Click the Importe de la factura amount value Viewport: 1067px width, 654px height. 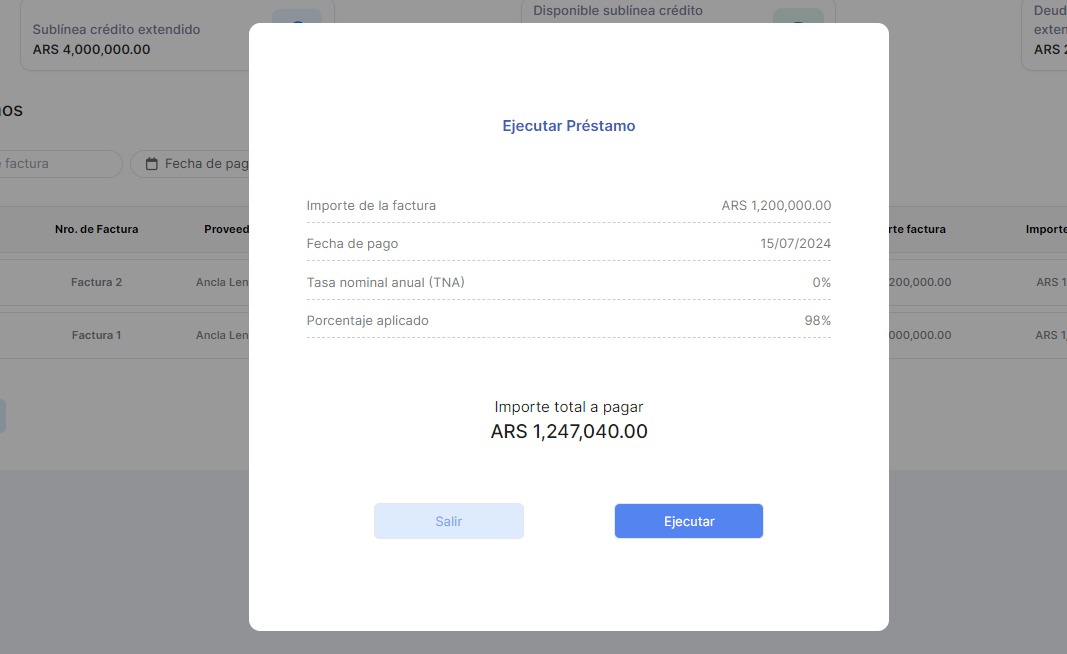point(776,206)
